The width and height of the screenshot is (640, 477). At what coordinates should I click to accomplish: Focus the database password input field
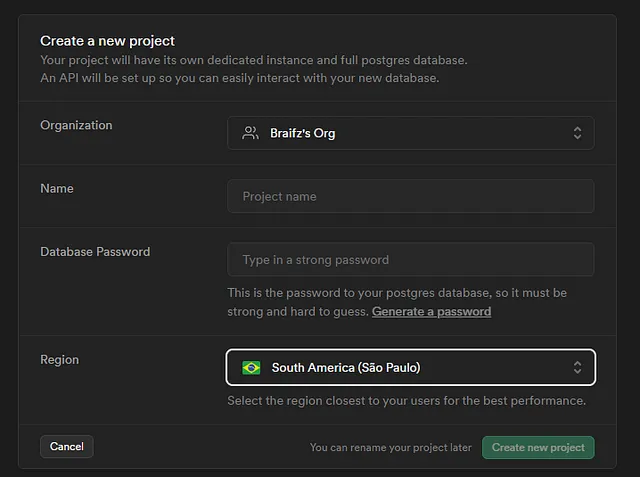410,260
